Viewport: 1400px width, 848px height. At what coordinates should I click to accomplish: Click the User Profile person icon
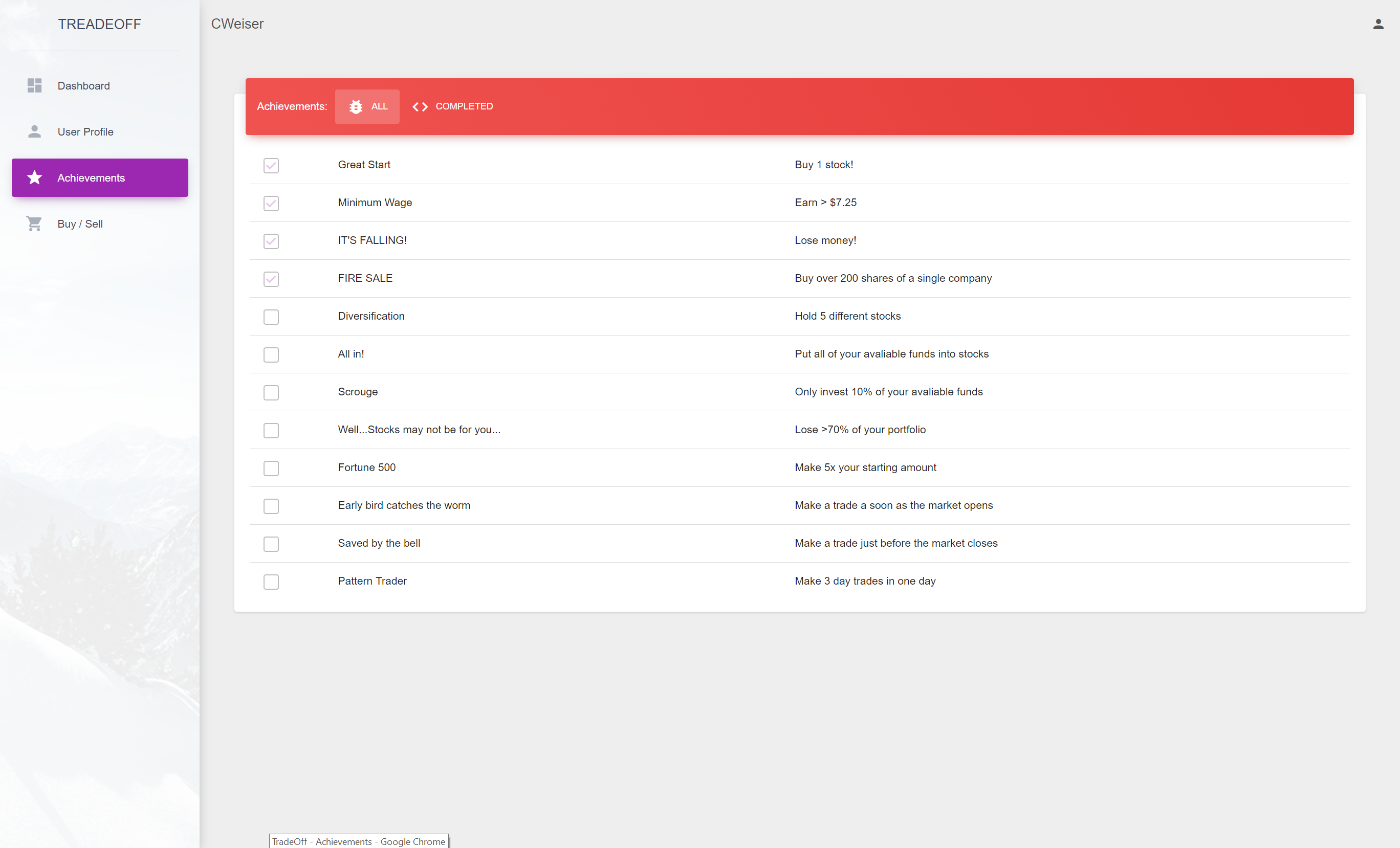pyautogui.click(x=35, y=132)
